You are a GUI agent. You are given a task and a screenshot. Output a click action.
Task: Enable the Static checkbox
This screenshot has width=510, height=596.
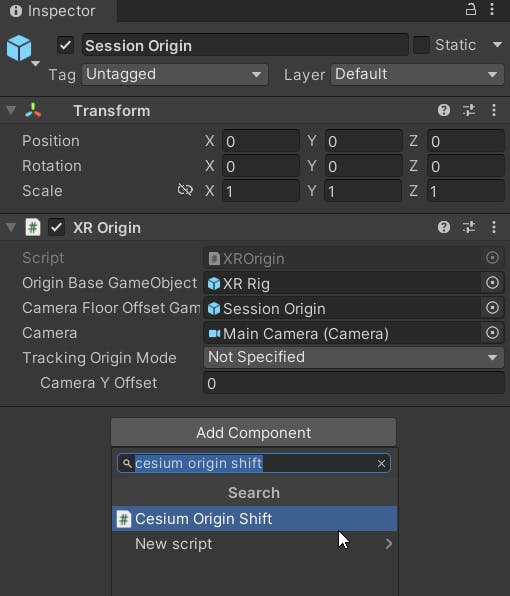click(x=421, y=45)
